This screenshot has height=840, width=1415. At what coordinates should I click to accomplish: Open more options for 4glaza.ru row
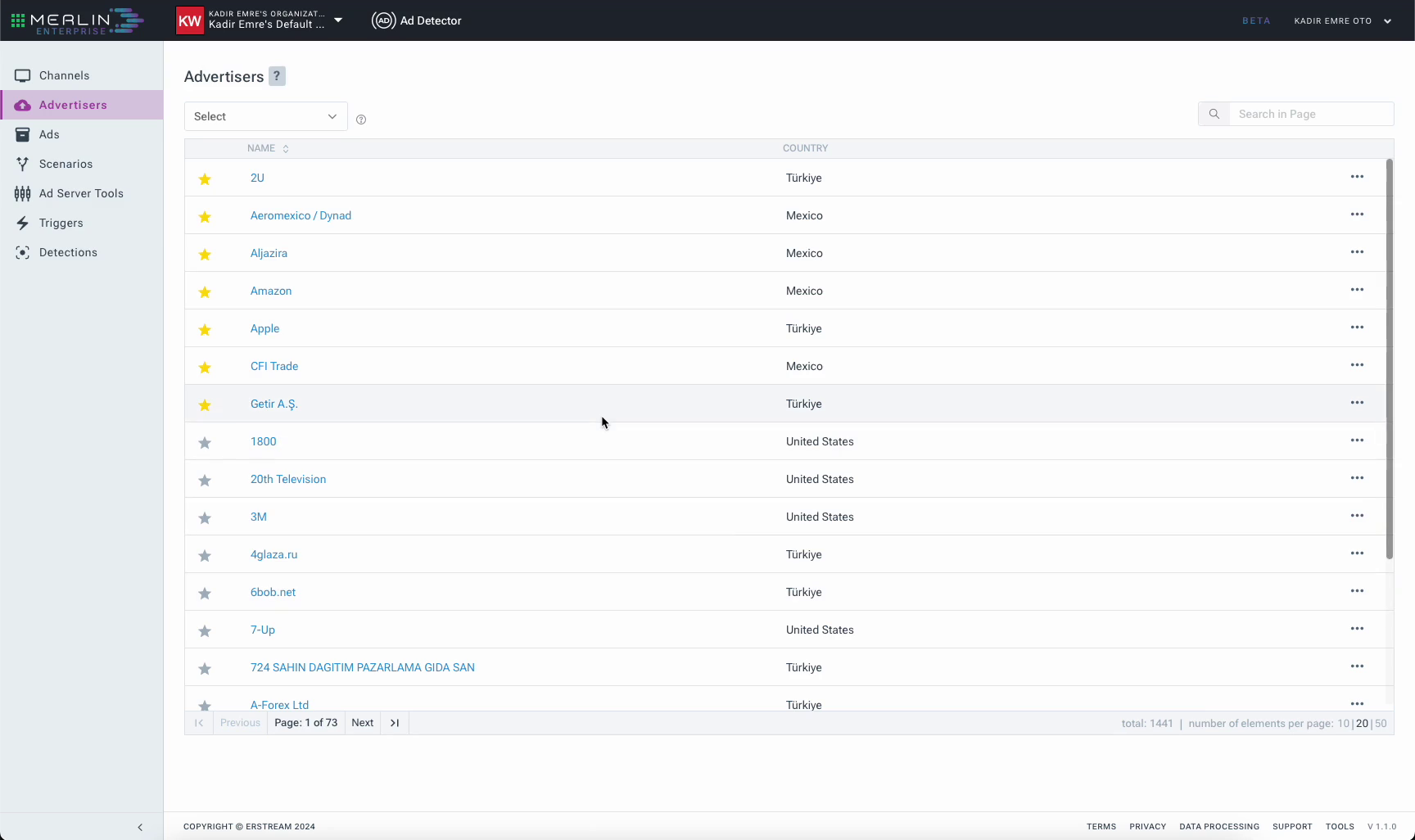tap(1357, 553)
